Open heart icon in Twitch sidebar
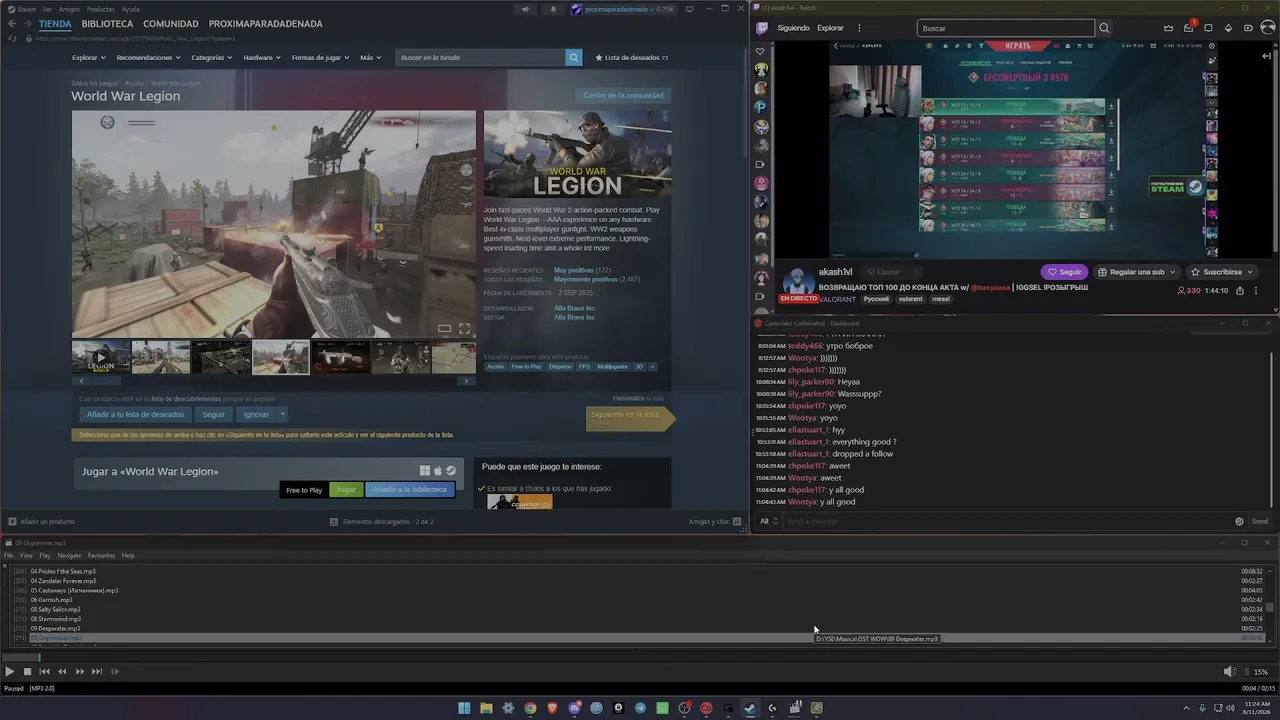 [761, 52]
